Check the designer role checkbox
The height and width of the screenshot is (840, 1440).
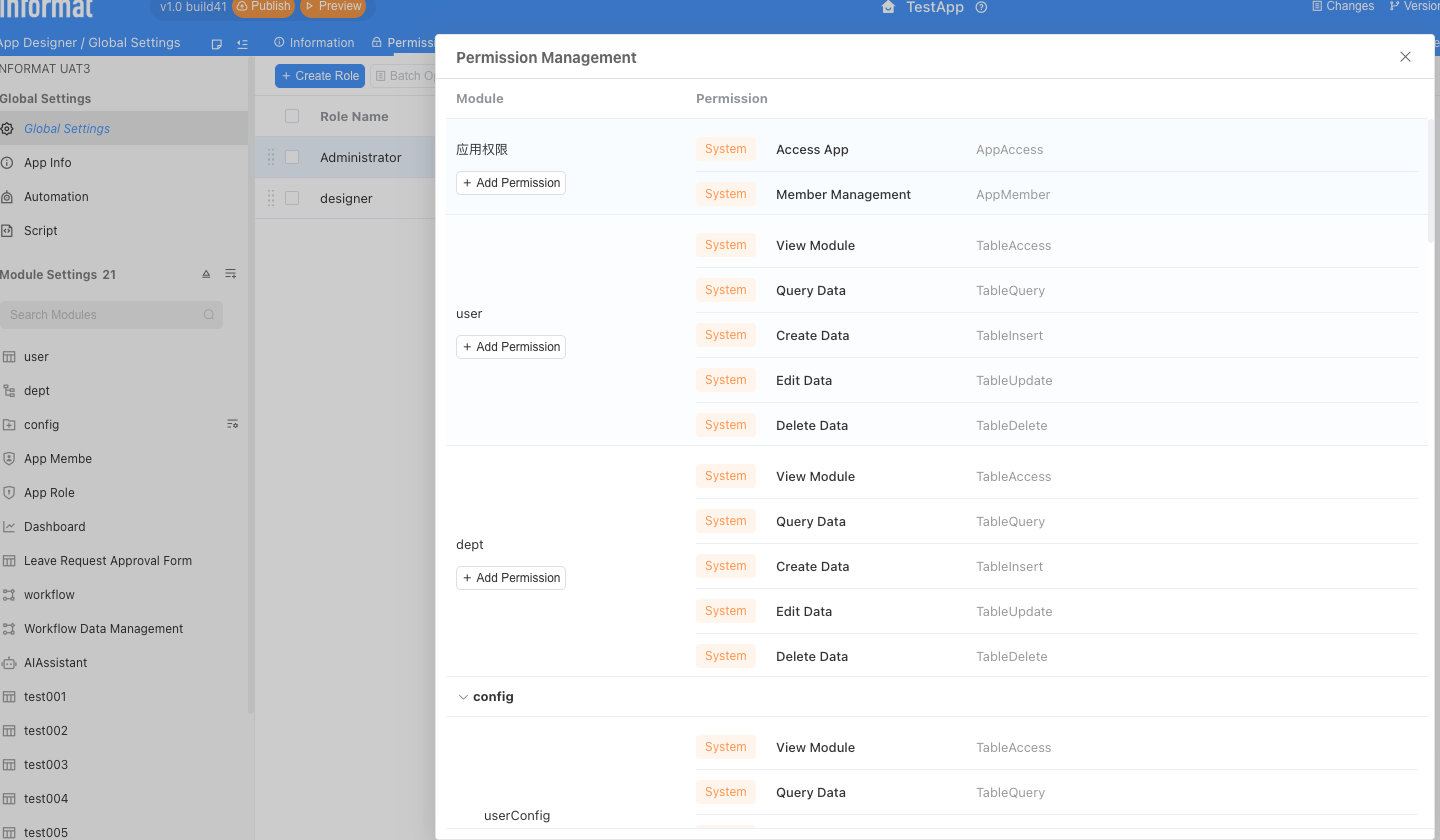pyautogui.click(x=292, y=198)
